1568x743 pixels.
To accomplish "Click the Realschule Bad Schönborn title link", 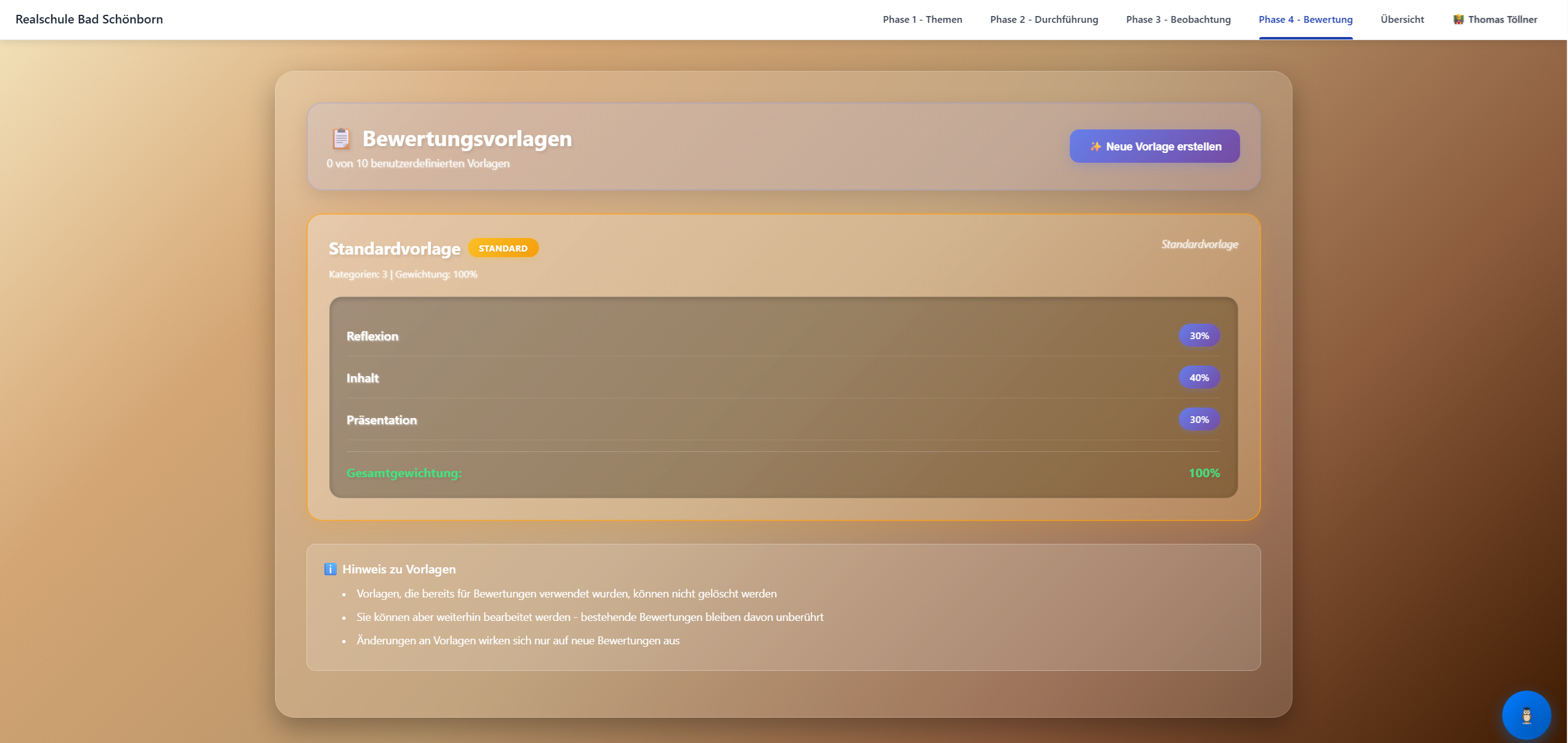I will (89, 19).
